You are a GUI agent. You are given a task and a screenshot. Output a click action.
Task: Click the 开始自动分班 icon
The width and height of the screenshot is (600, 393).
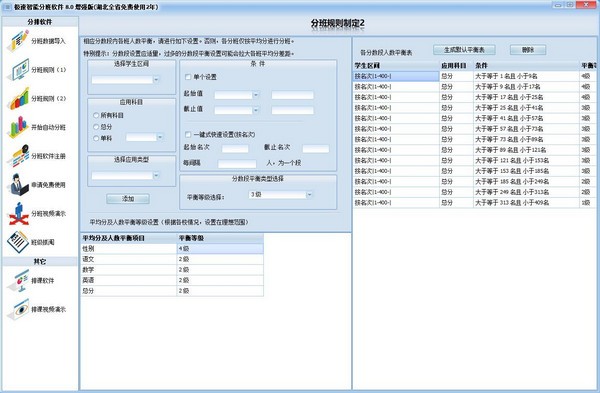pos(18,127)
